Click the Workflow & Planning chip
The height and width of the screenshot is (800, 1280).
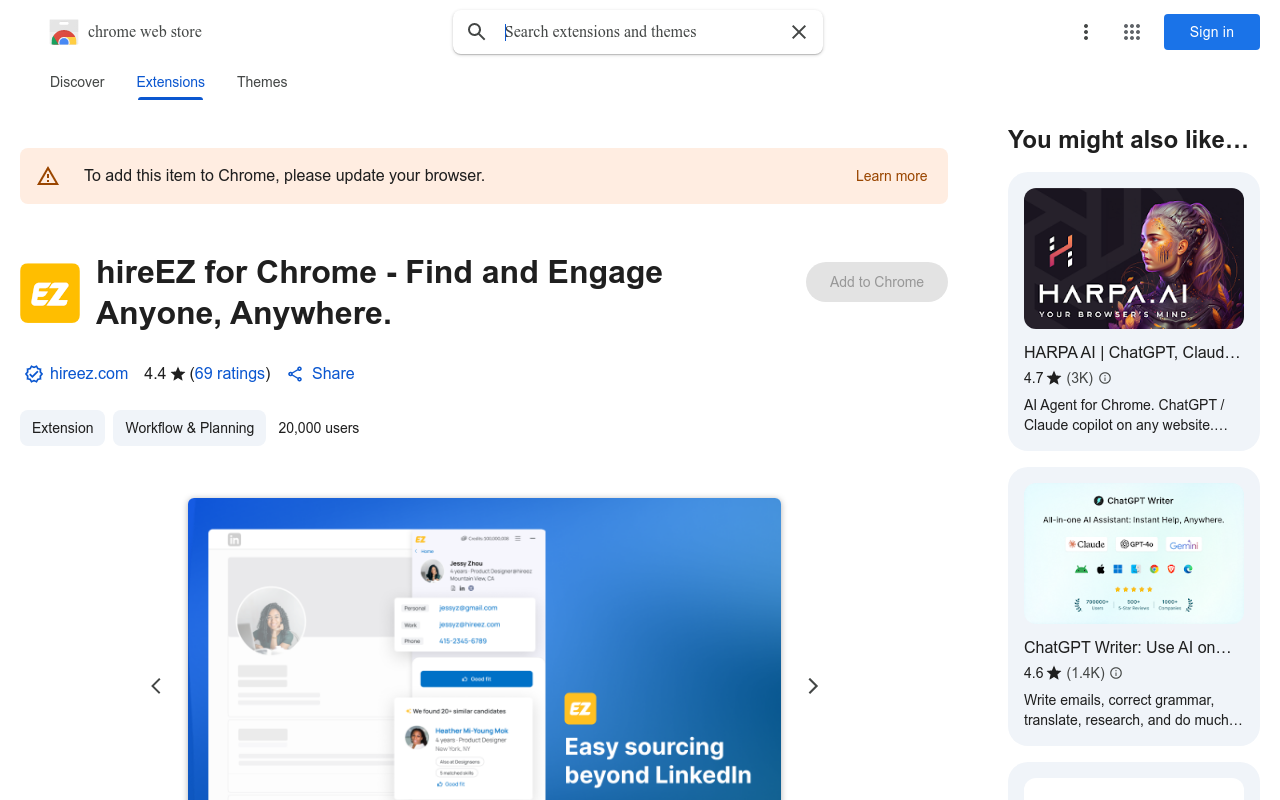(x=190, y=428)
